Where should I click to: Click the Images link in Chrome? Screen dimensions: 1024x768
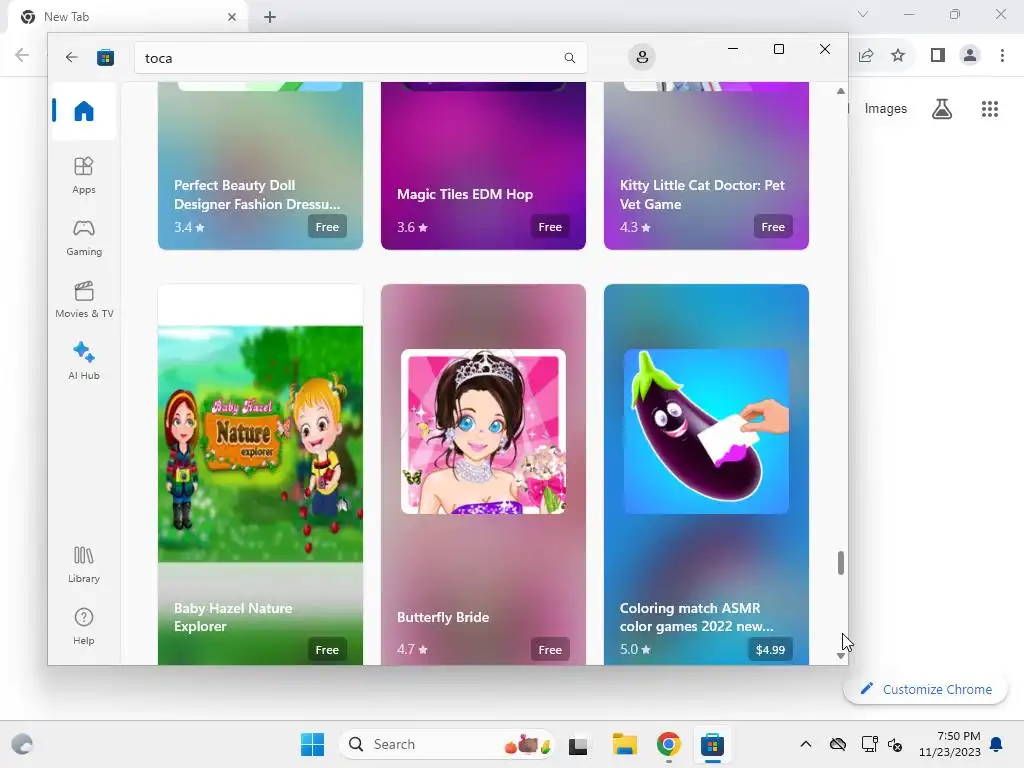886,108
